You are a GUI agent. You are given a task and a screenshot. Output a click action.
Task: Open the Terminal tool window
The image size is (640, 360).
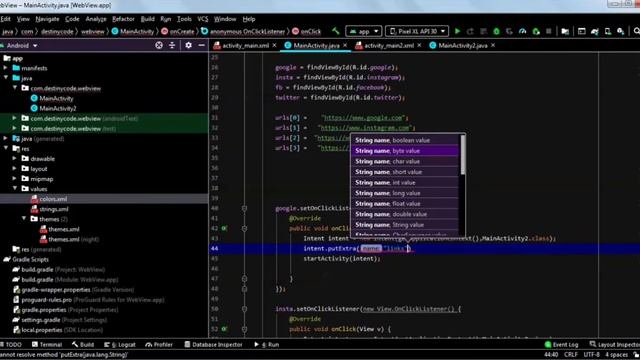click(47, 344)
